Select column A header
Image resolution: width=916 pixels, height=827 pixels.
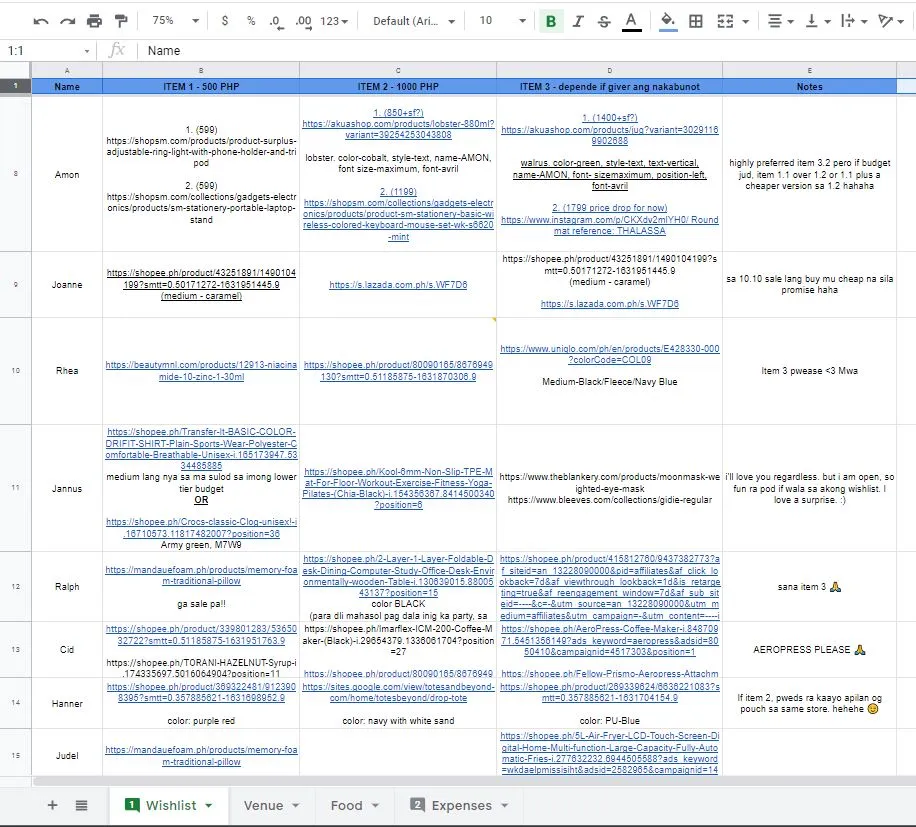pos(67,70)
